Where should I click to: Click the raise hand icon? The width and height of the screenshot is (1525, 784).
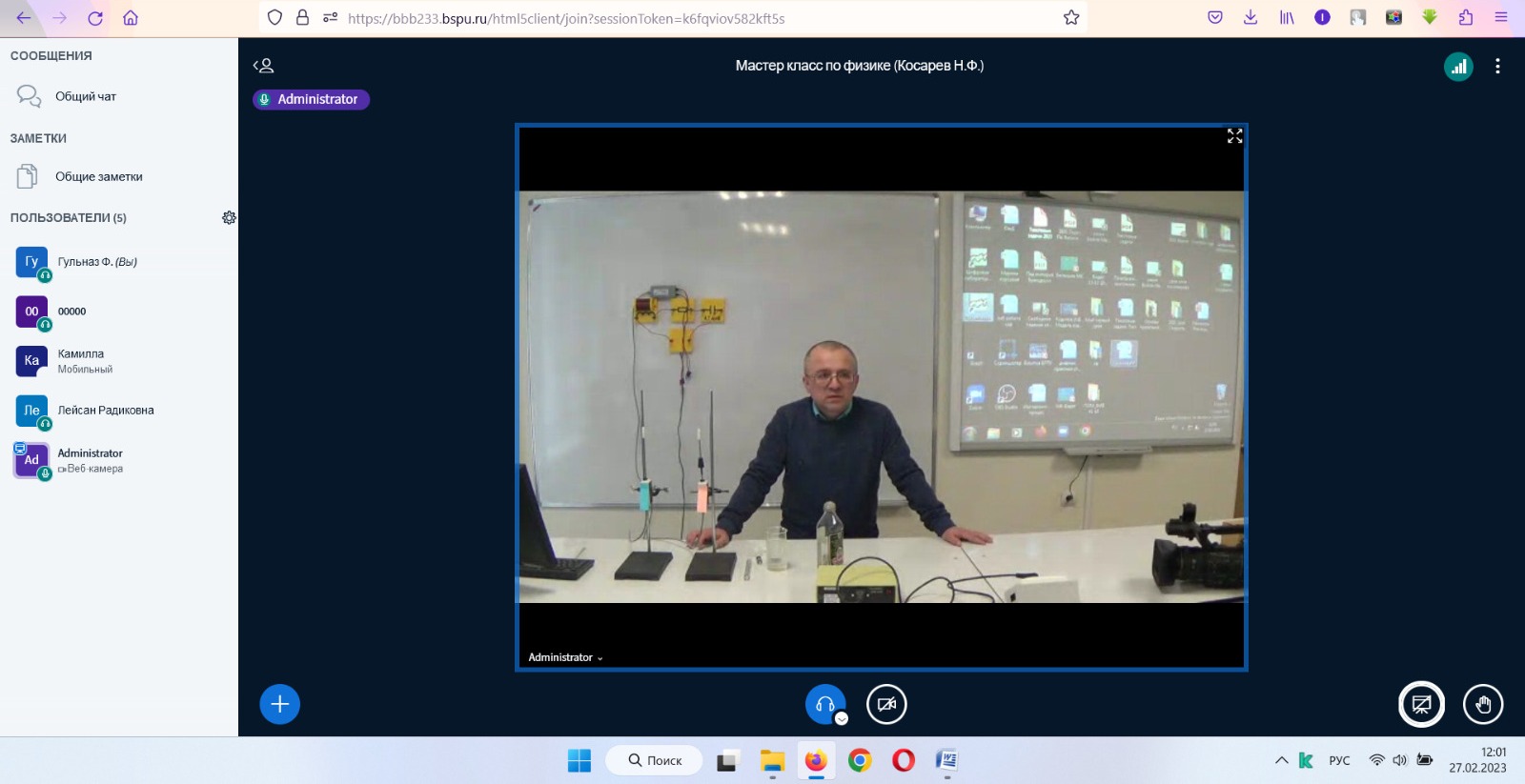[1483, 704]
